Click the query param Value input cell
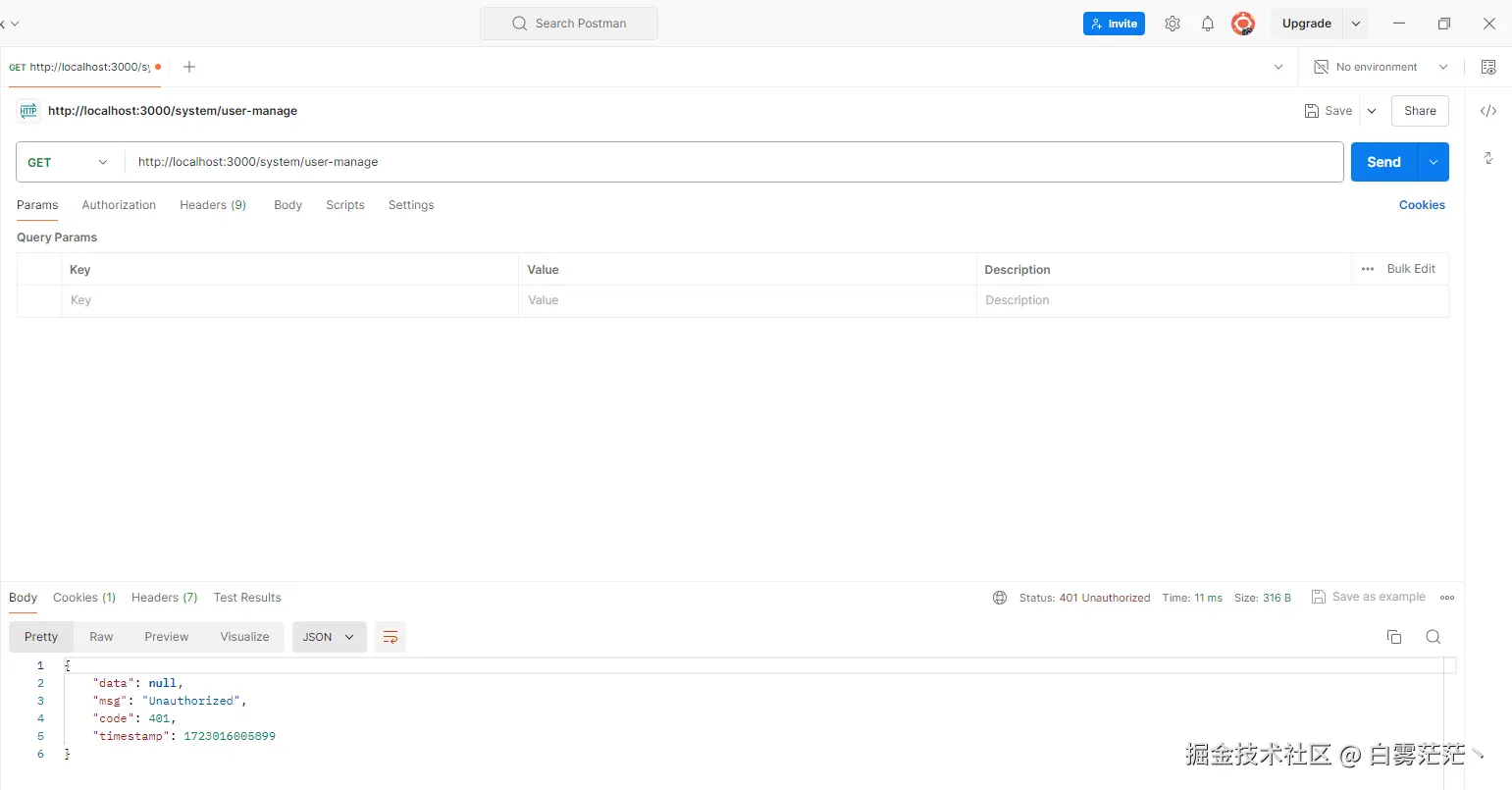 [x=747, y=300]
